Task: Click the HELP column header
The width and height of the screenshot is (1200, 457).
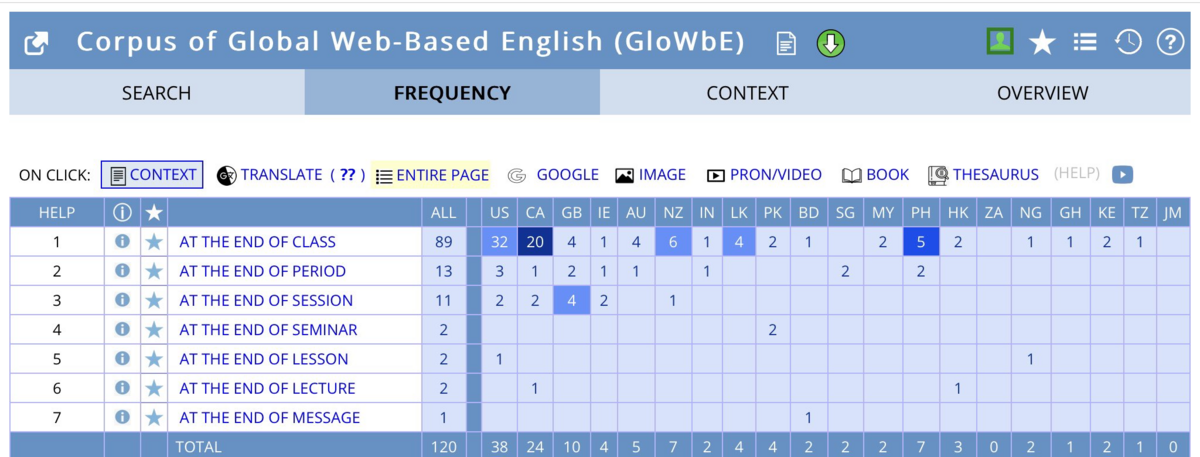Action: tap(56, 212)
